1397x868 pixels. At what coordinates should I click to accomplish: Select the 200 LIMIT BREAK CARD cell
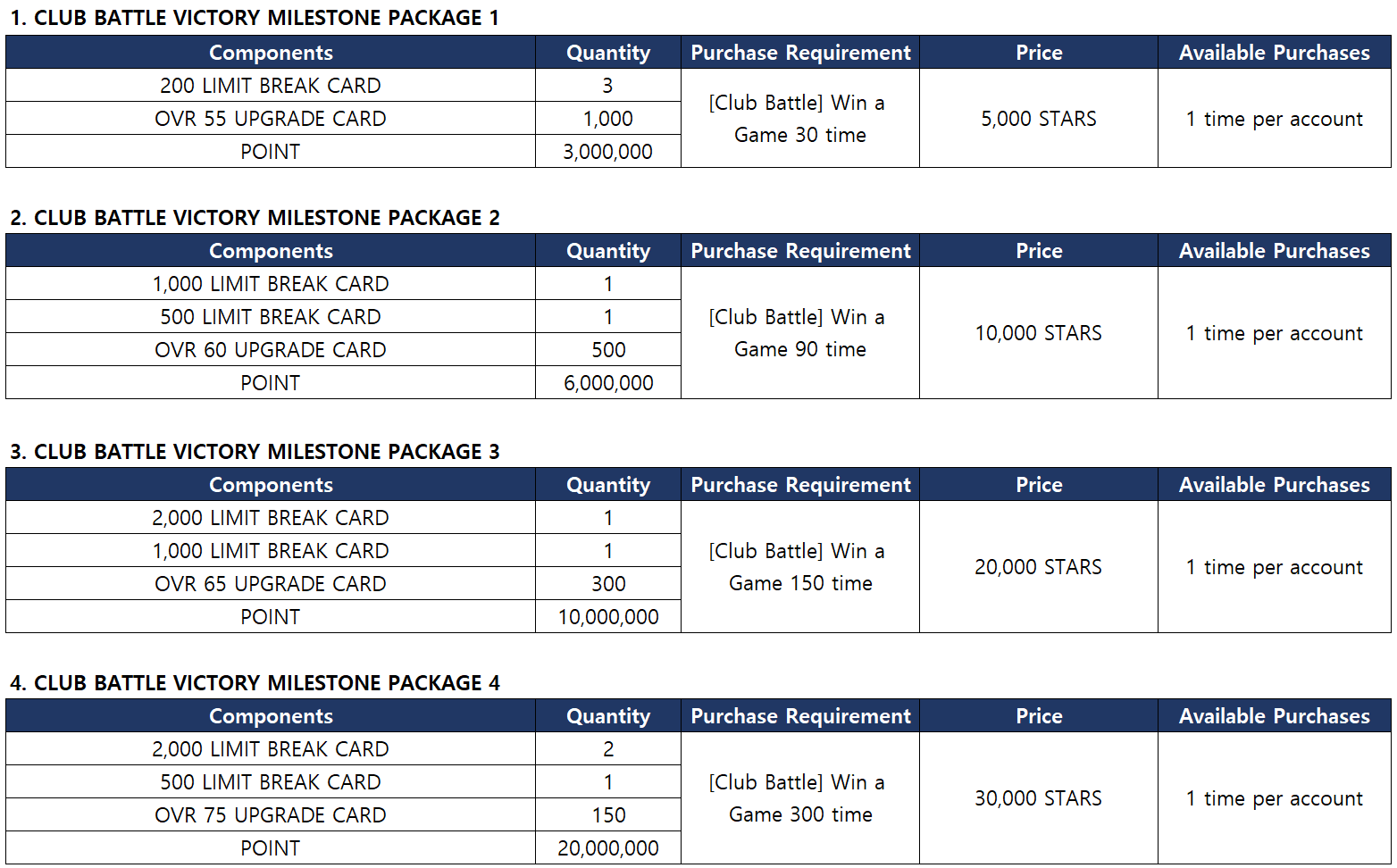pyautogui.click(x=270, y=86)
